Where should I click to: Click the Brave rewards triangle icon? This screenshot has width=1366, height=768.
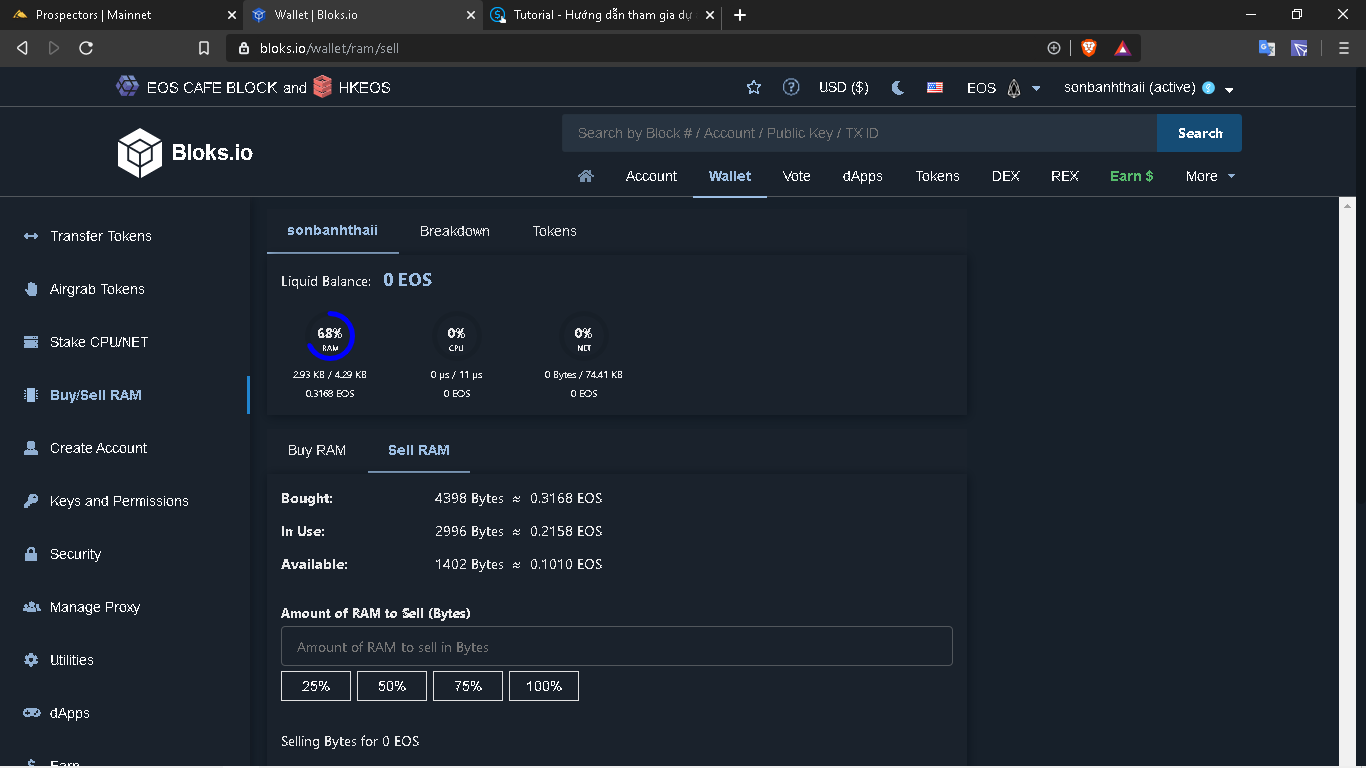pyautogui.click(x=1122, y=48)
